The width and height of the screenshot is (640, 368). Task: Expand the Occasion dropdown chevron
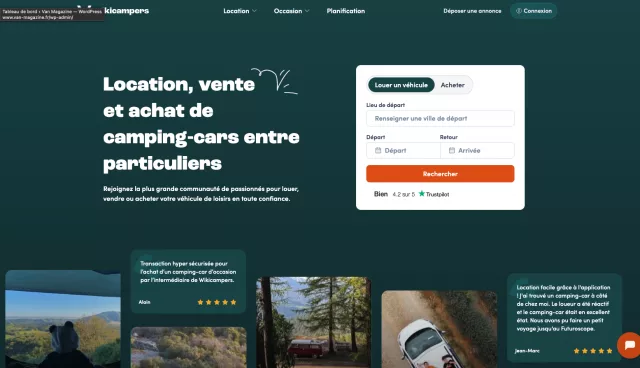(x=307, y=11)
